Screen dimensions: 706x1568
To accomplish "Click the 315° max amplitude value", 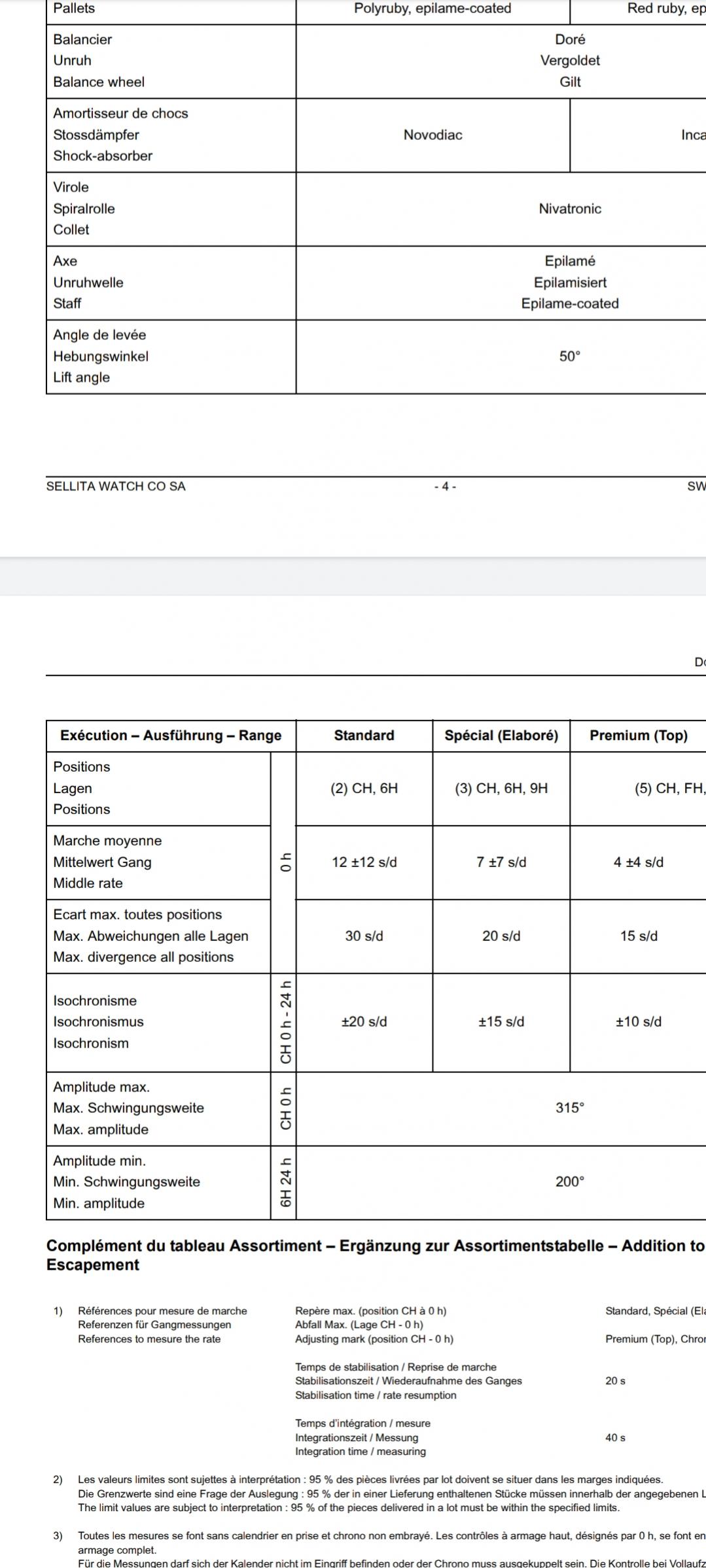I will 569,1108.
